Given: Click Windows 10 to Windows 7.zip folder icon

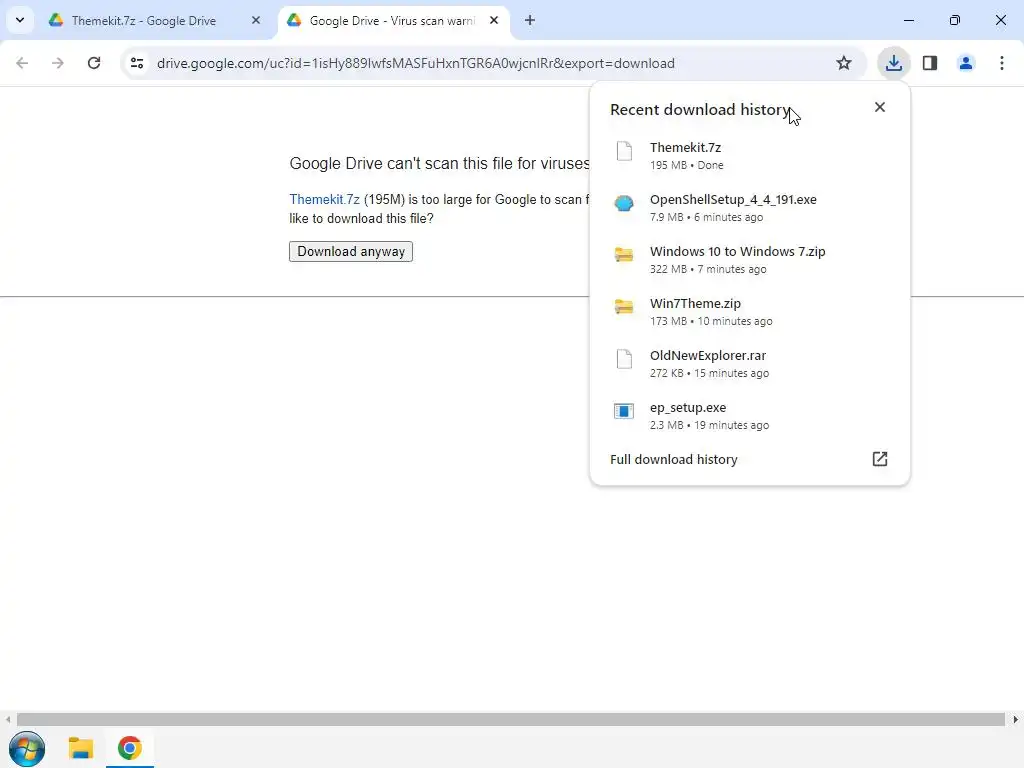Looking at the screenshot, I should [624, 255].
